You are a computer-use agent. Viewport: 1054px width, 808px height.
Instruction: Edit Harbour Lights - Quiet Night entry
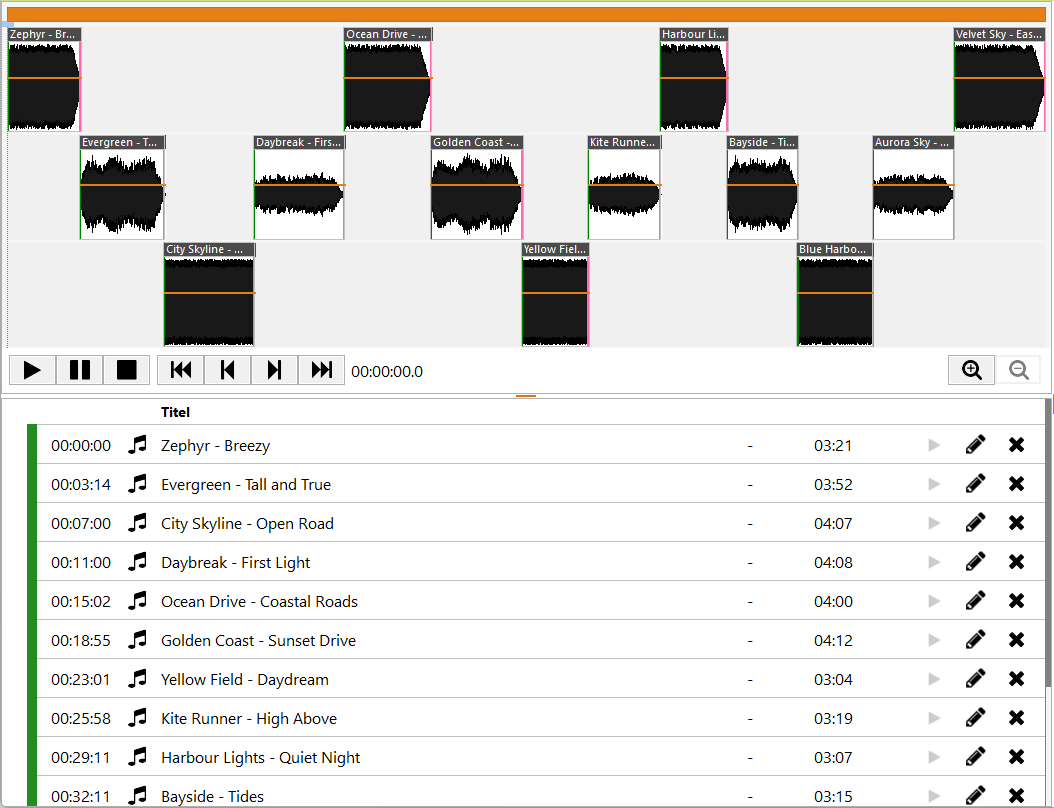(975, 757)
